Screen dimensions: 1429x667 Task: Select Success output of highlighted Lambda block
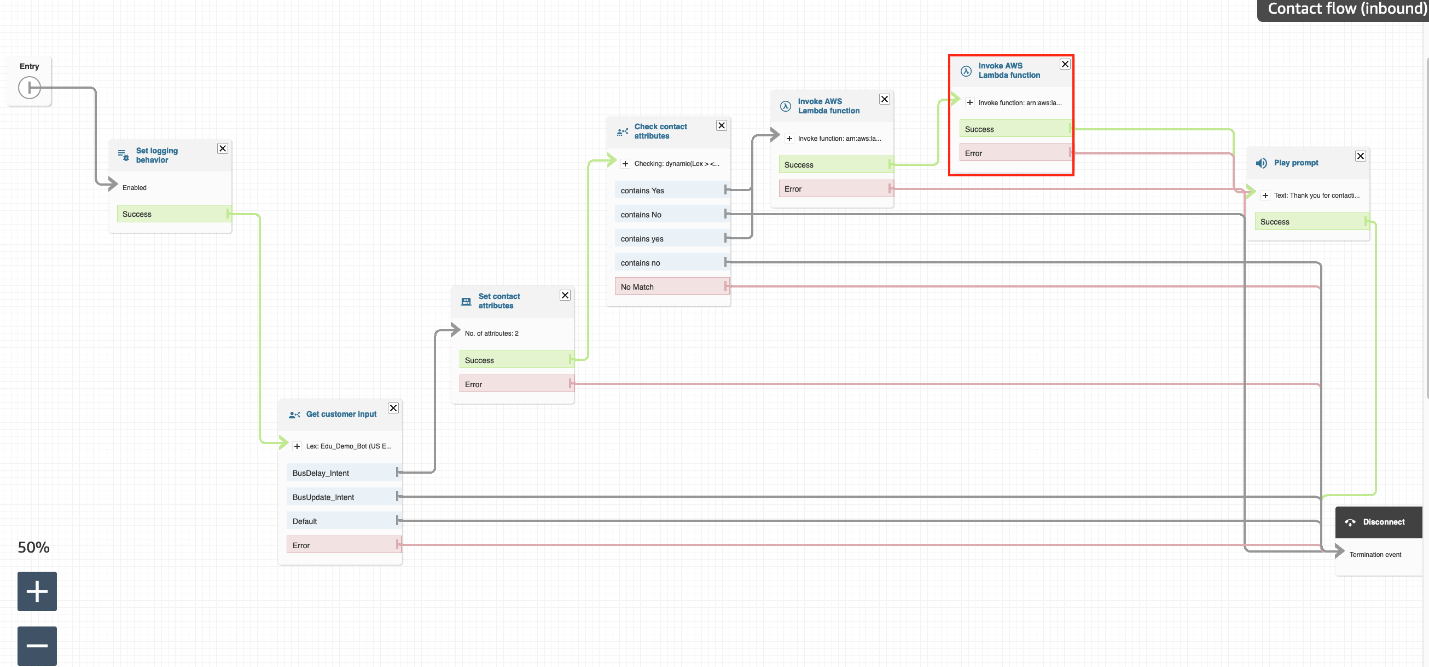(1014, 129)
